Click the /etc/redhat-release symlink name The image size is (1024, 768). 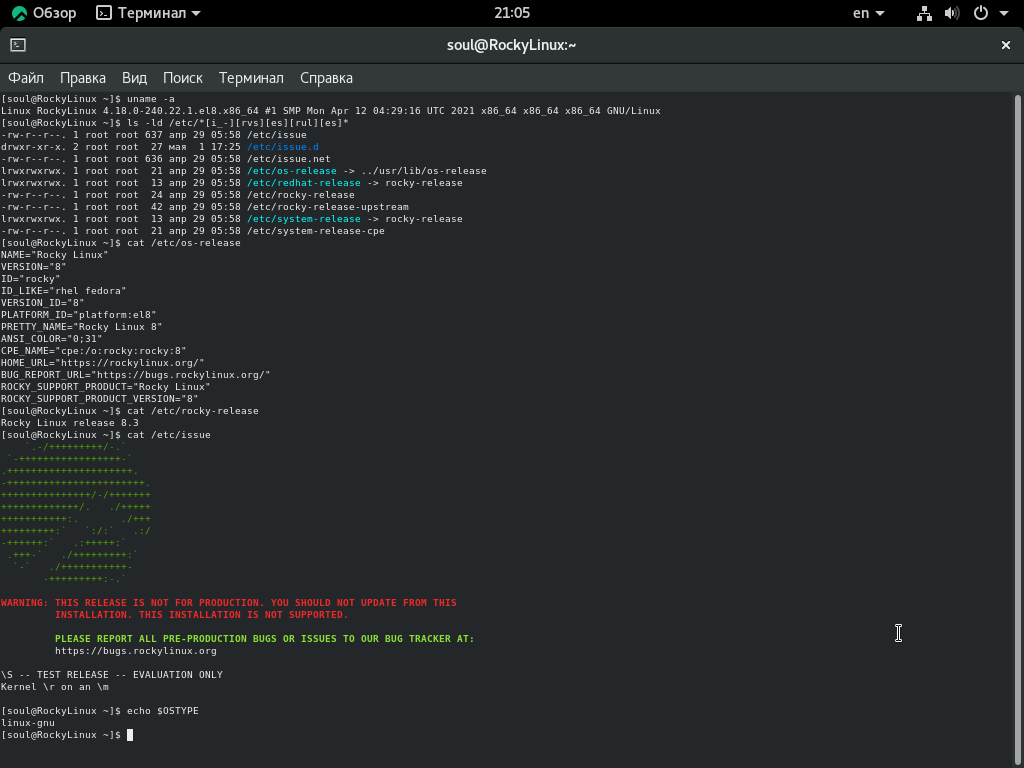(304, 183)
